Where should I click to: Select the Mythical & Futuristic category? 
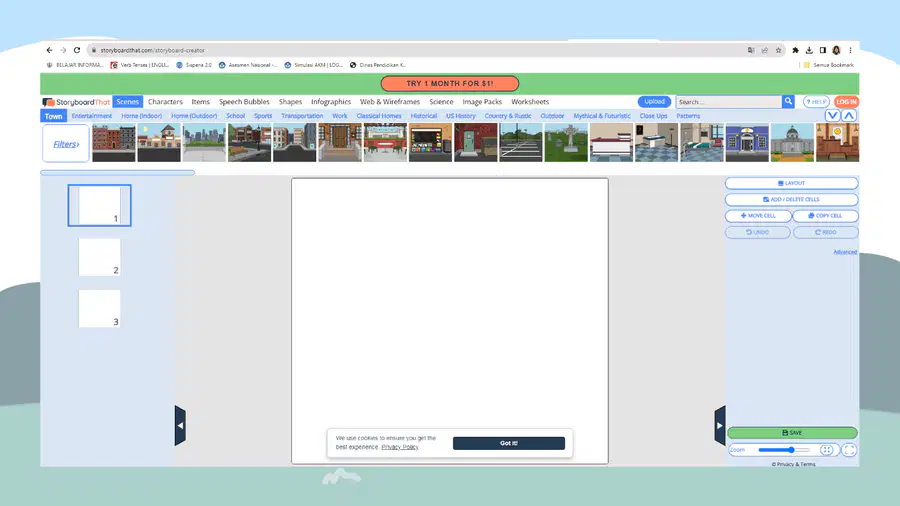point(602,116)
